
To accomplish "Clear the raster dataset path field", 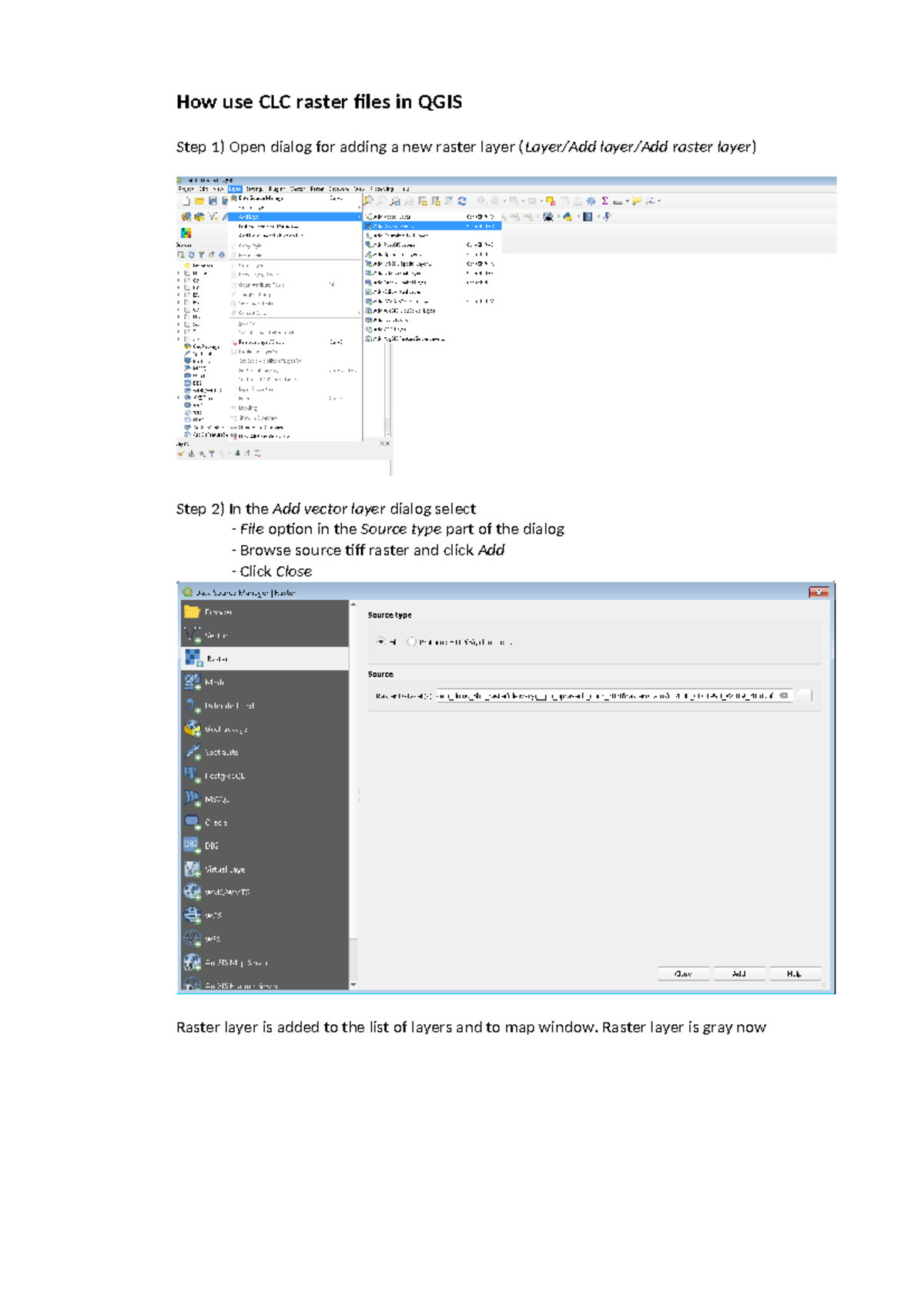I will (x=784, y=695).
